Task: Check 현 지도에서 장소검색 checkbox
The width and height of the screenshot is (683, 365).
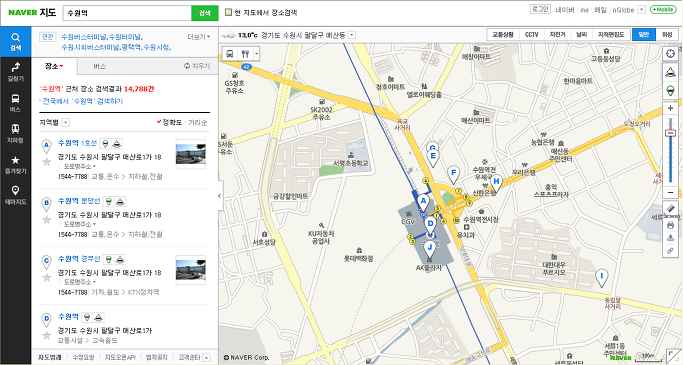Action: tap(228, 12)
